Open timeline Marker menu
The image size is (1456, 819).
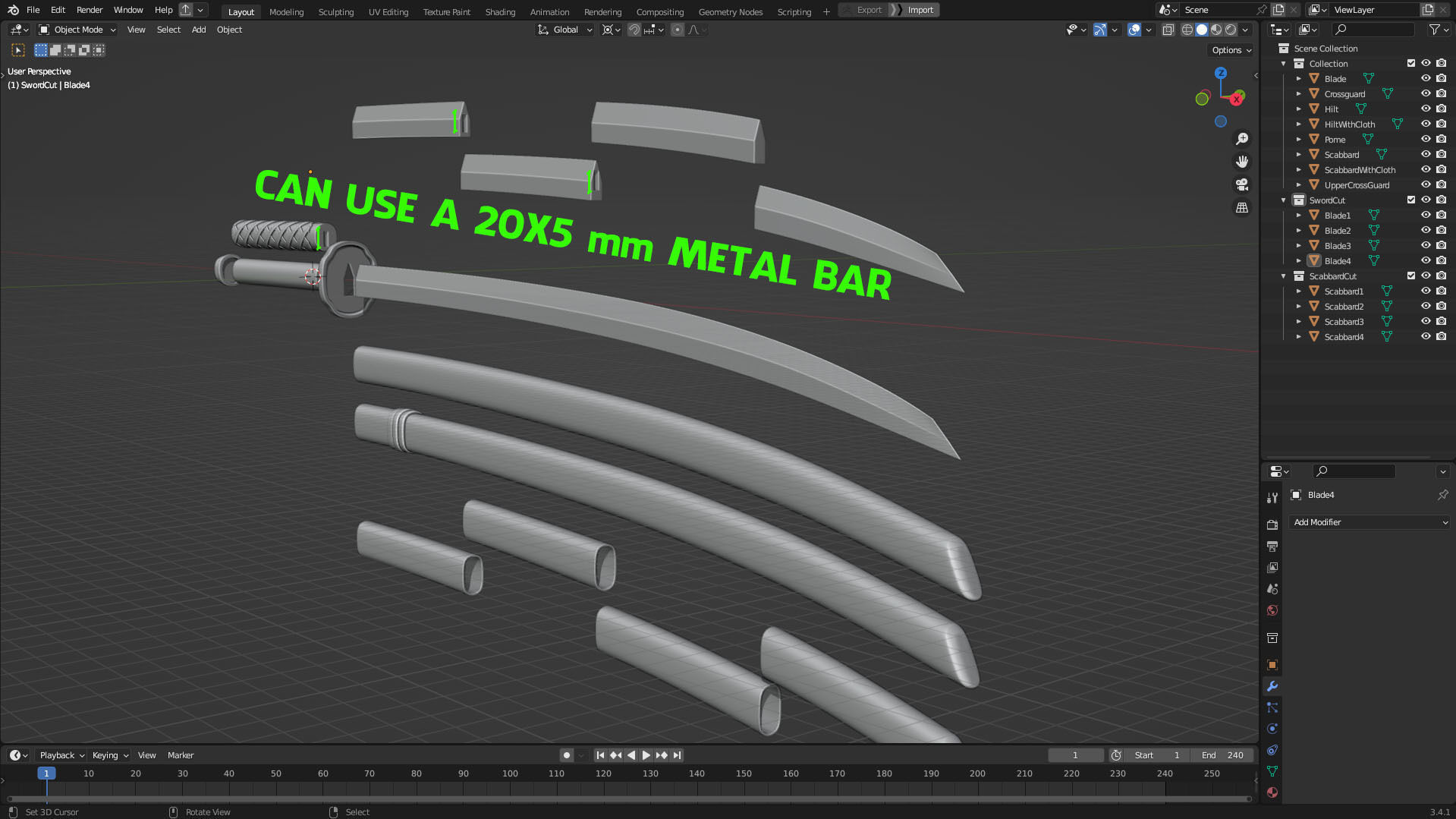181,755
